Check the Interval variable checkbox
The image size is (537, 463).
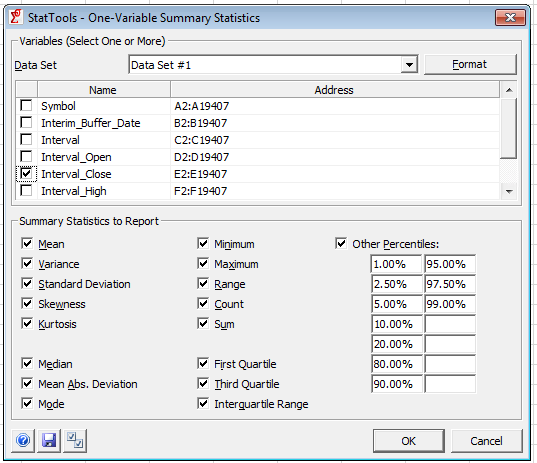tap(26, 140)
